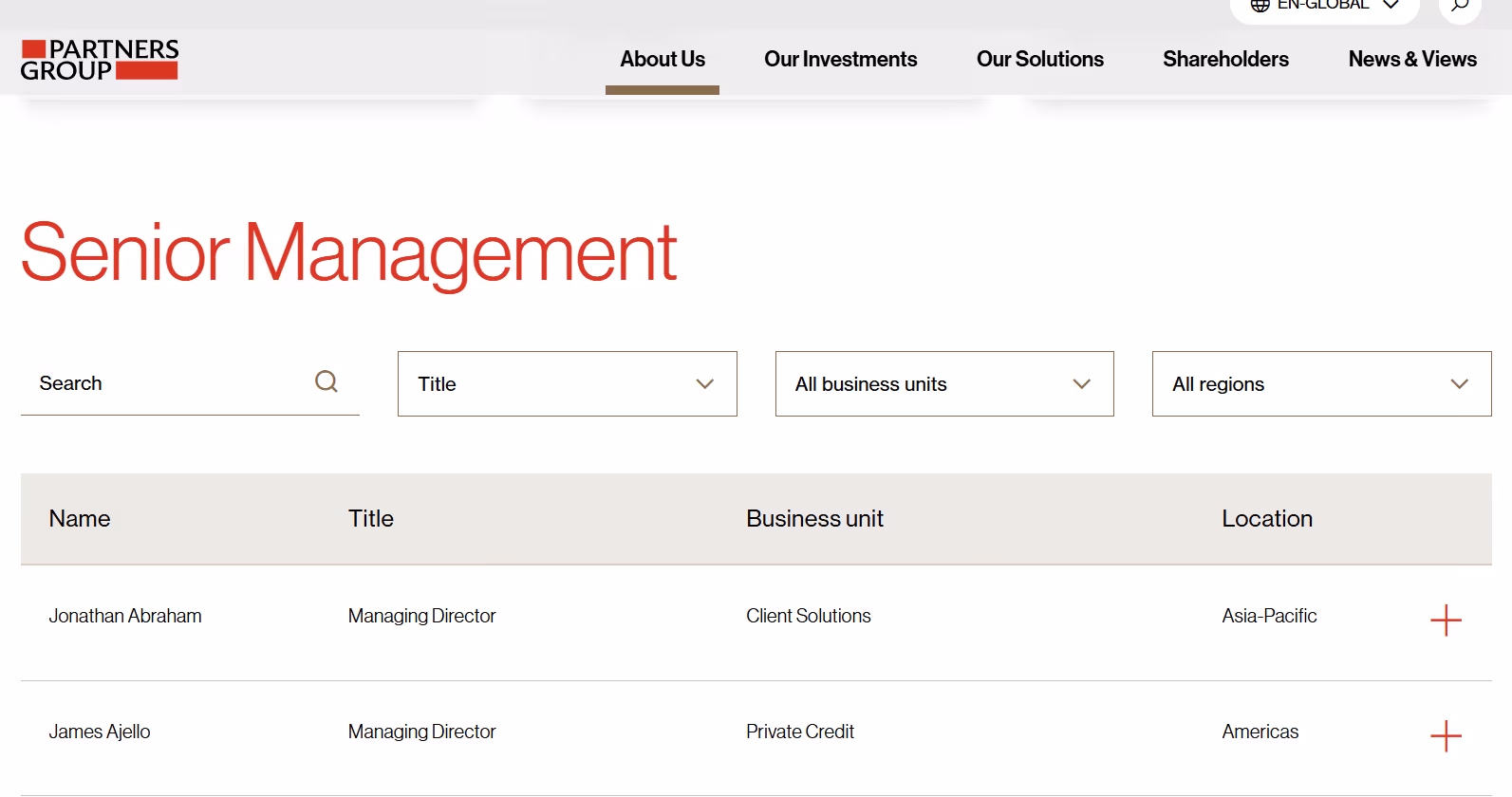Open the News & Views menu
This screenshot has width=1512, height=797.
(1412, 59)
